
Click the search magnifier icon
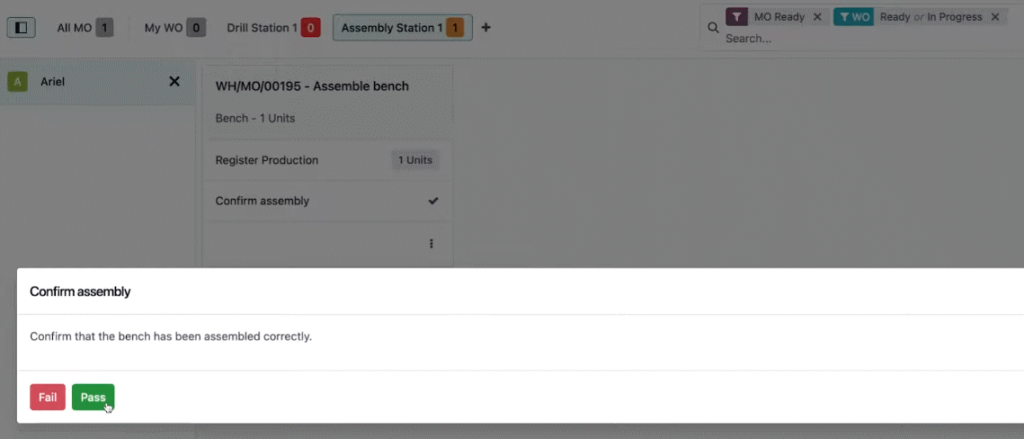[x=713, y=27]
